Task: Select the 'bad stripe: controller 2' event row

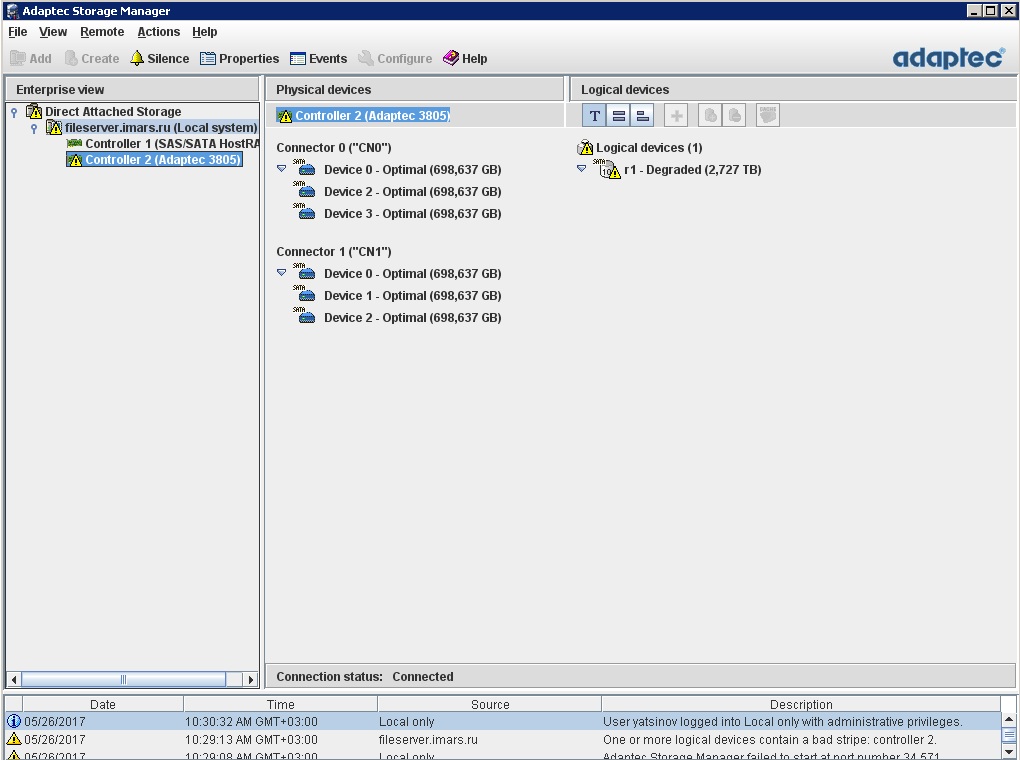Action: [503, 739]
